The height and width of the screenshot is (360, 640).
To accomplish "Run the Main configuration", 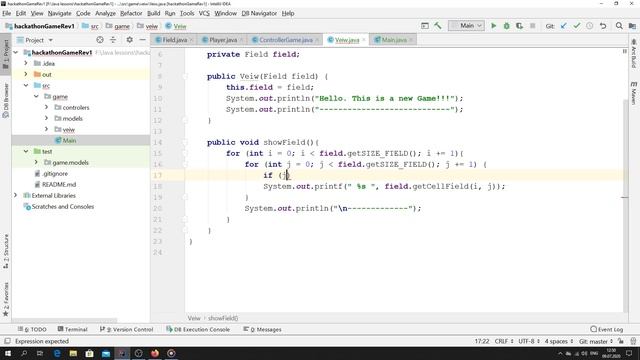I will pyautogui.click(x=493, y=26).
